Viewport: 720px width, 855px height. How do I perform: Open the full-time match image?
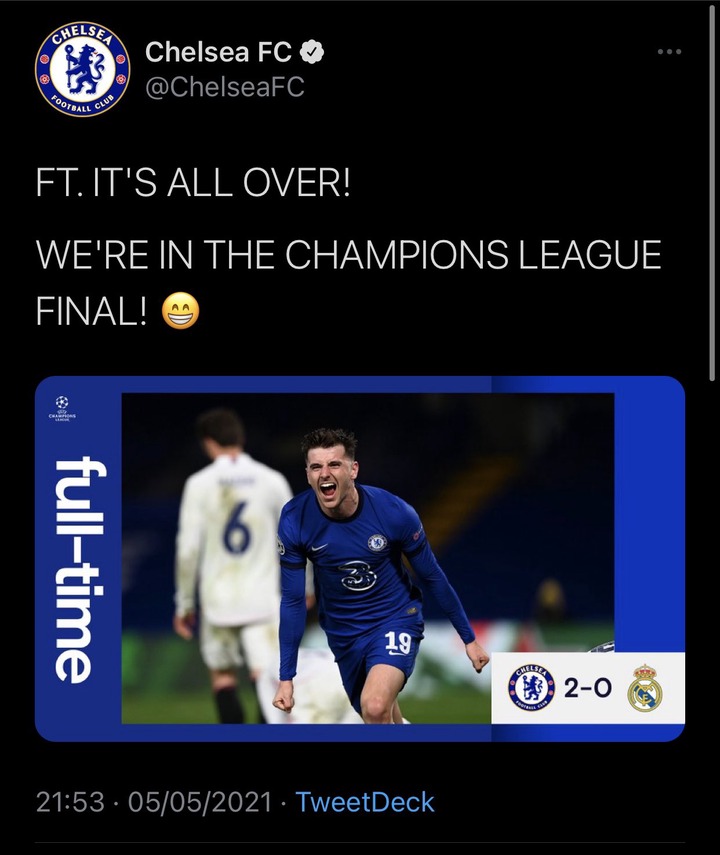(x=360, y=558)
